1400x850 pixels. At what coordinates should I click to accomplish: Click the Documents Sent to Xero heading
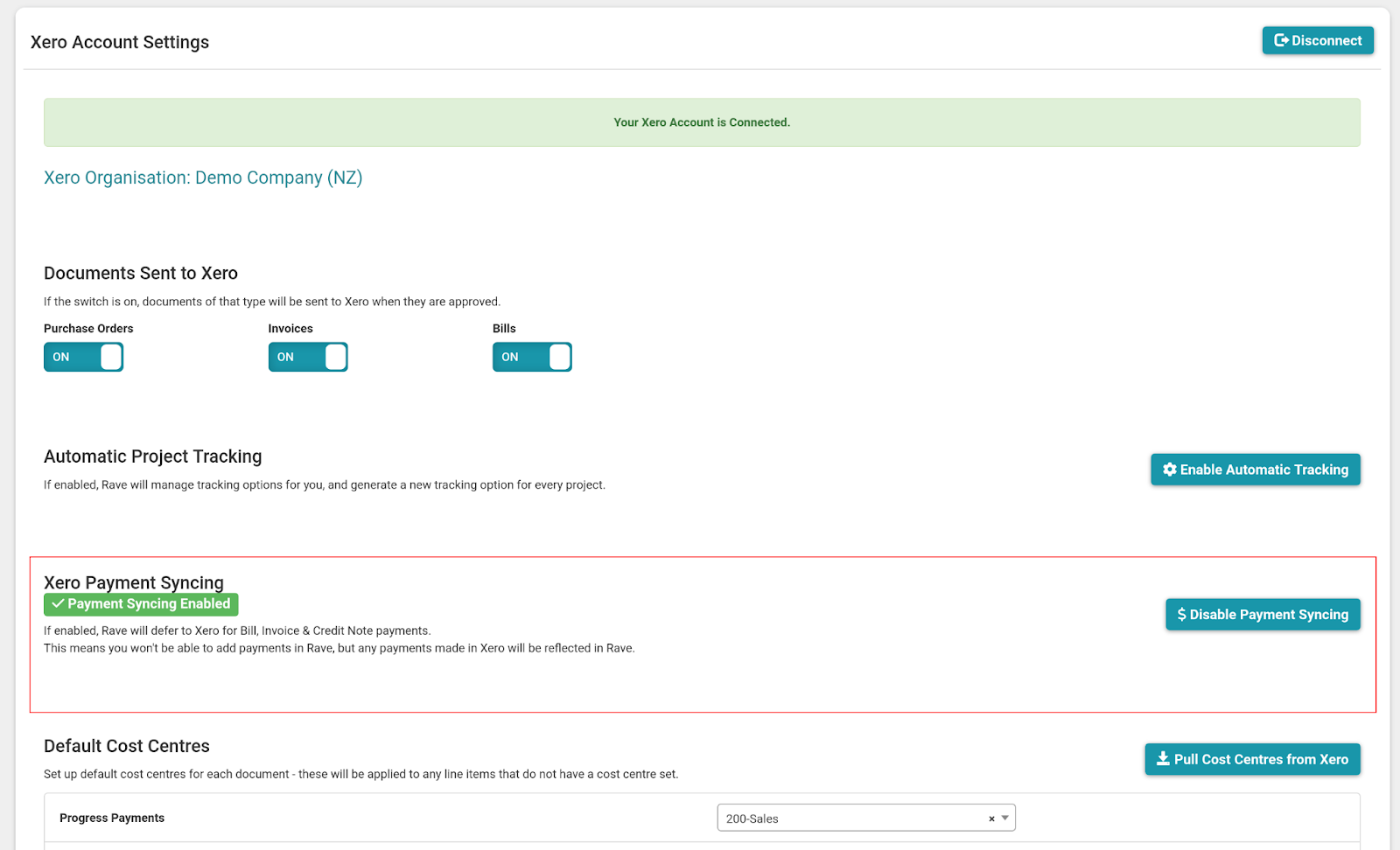141,273
